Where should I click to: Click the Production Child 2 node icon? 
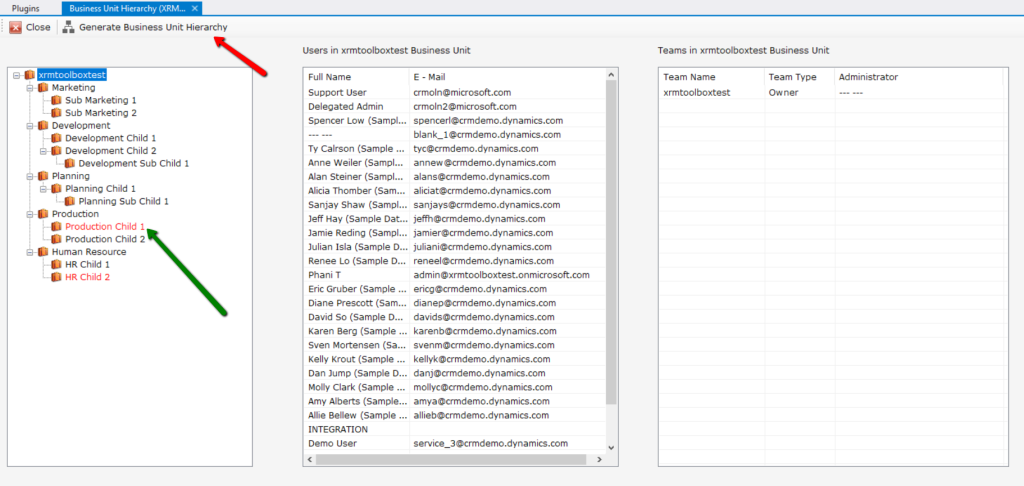[57, 239]
